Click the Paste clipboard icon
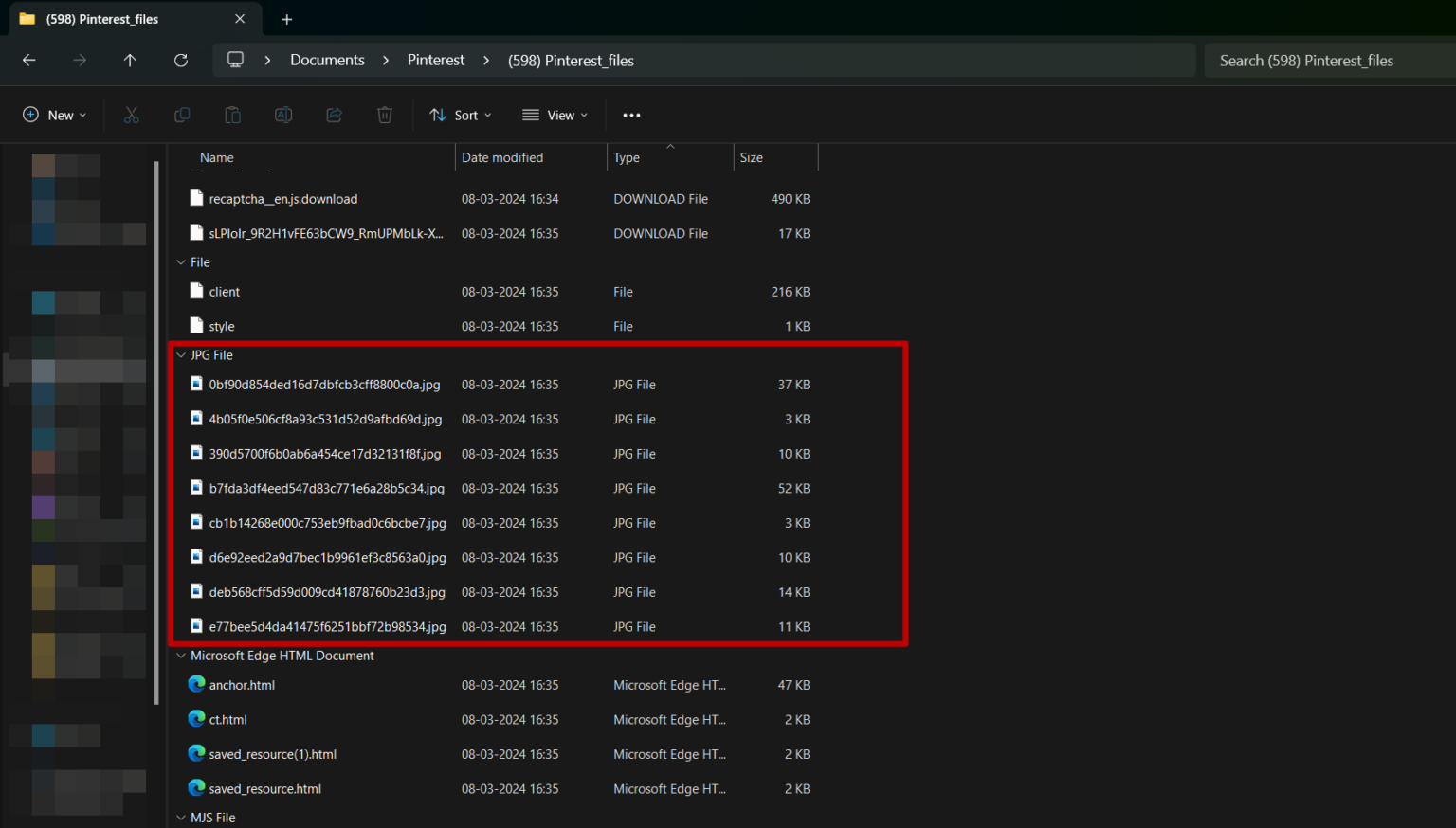Screen dimensions: 1456x828 232,115
